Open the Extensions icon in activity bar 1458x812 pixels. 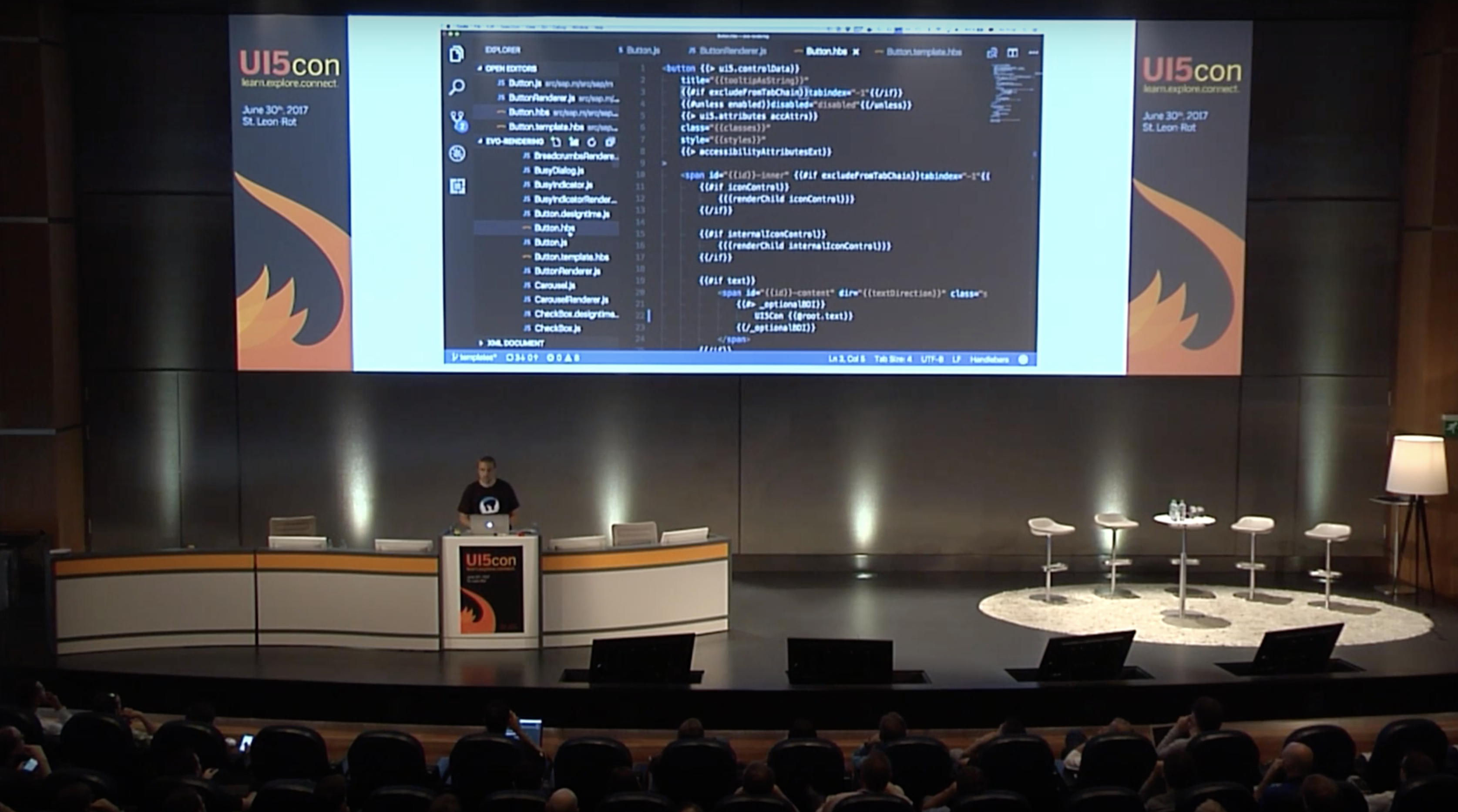[457, 186]
